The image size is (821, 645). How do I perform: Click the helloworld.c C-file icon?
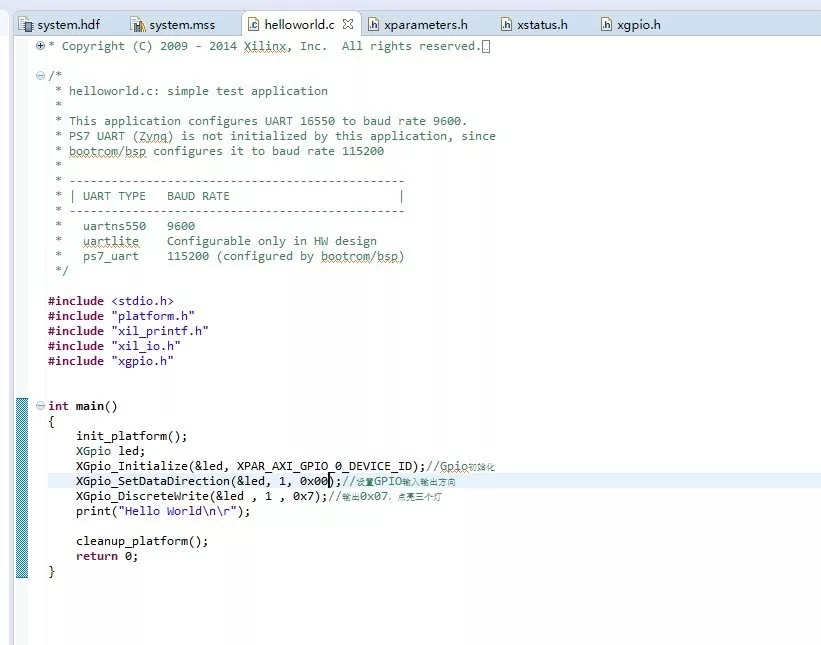point(253,25)
